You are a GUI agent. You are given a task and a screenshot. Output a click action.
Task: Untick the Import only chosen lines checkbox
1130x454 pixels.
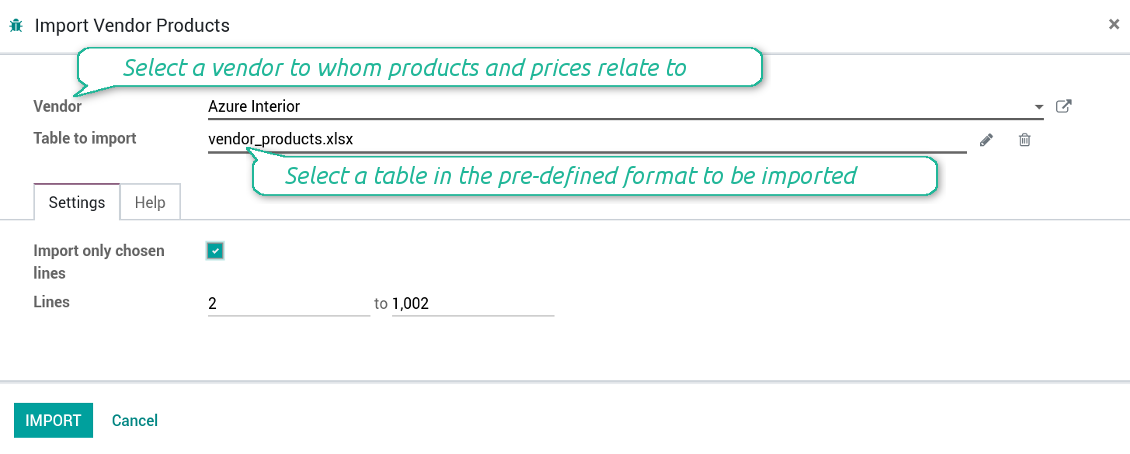tap(215, 251)
